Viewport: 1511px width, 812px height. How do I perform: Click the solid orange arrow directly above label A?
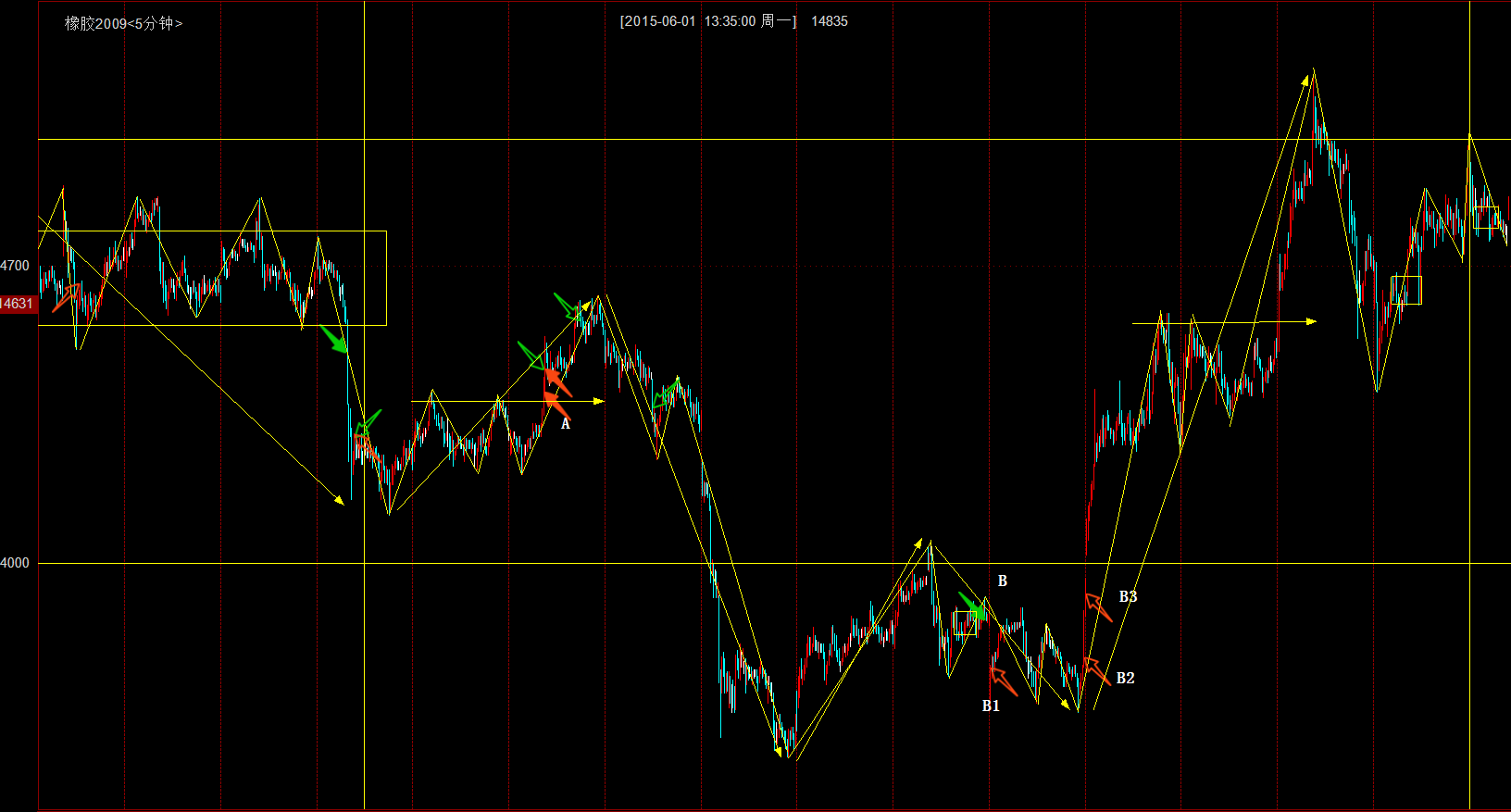click(556, 405)
